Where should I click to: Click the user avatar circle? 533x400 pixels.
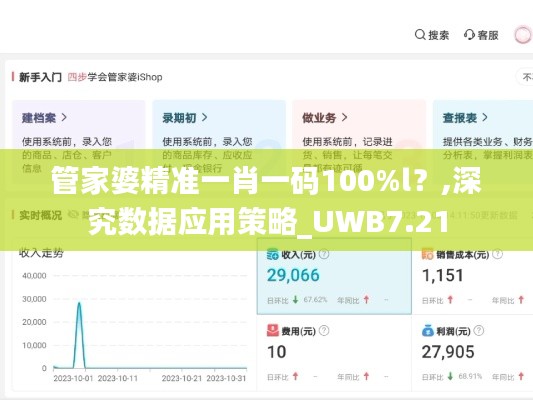(x=523, y=35)
